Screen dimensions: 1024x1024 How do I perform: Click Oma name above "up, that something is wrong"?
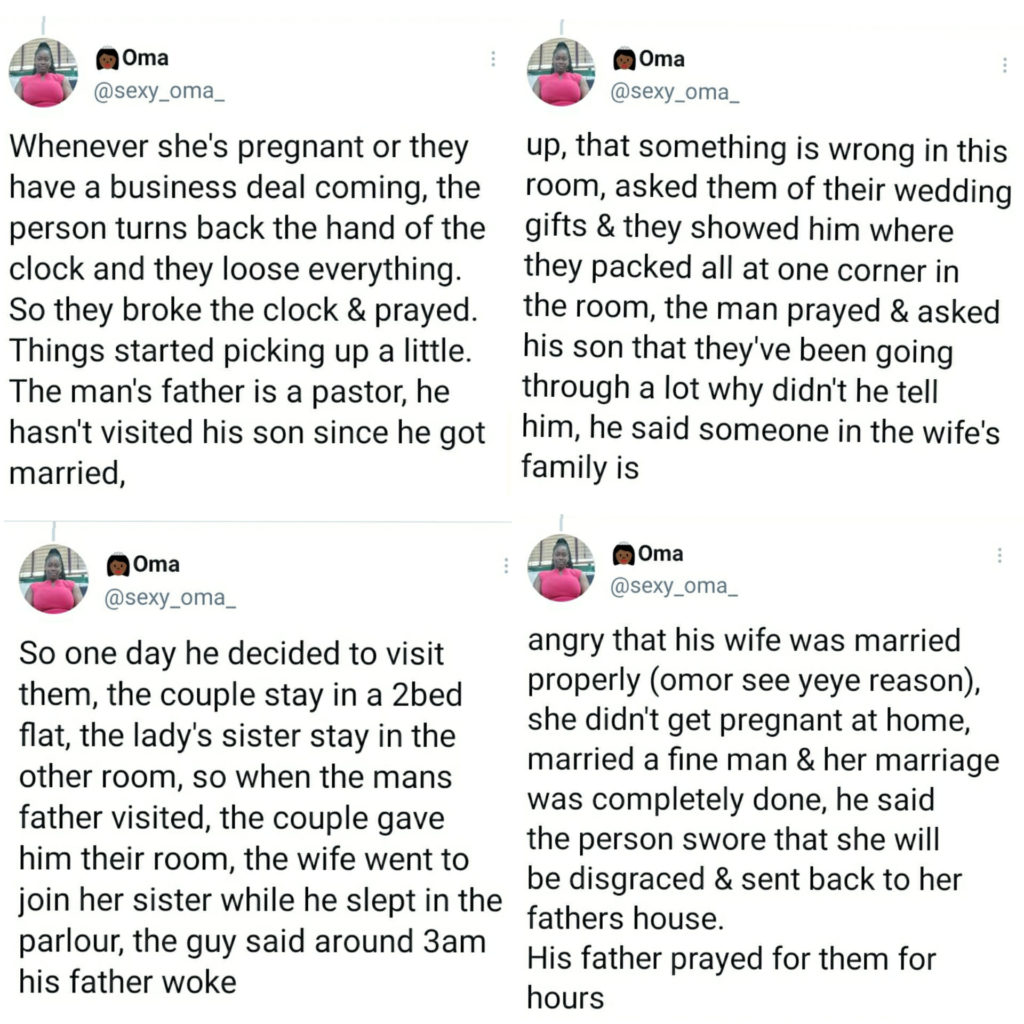662,59
